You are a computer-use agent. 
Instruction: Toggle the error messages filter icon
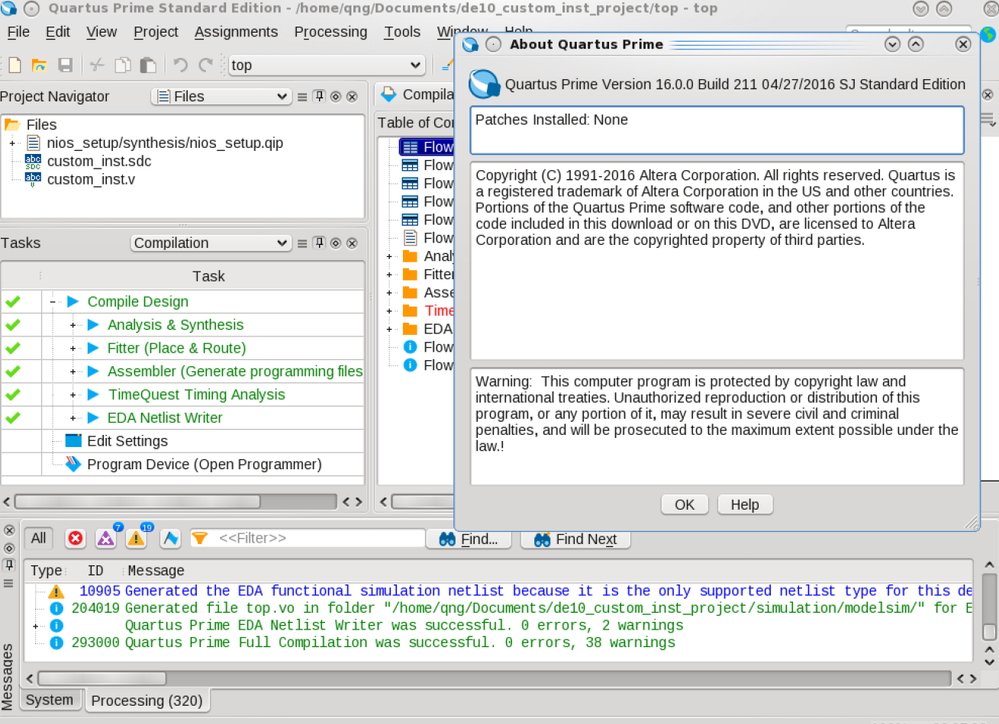(75, 539)
